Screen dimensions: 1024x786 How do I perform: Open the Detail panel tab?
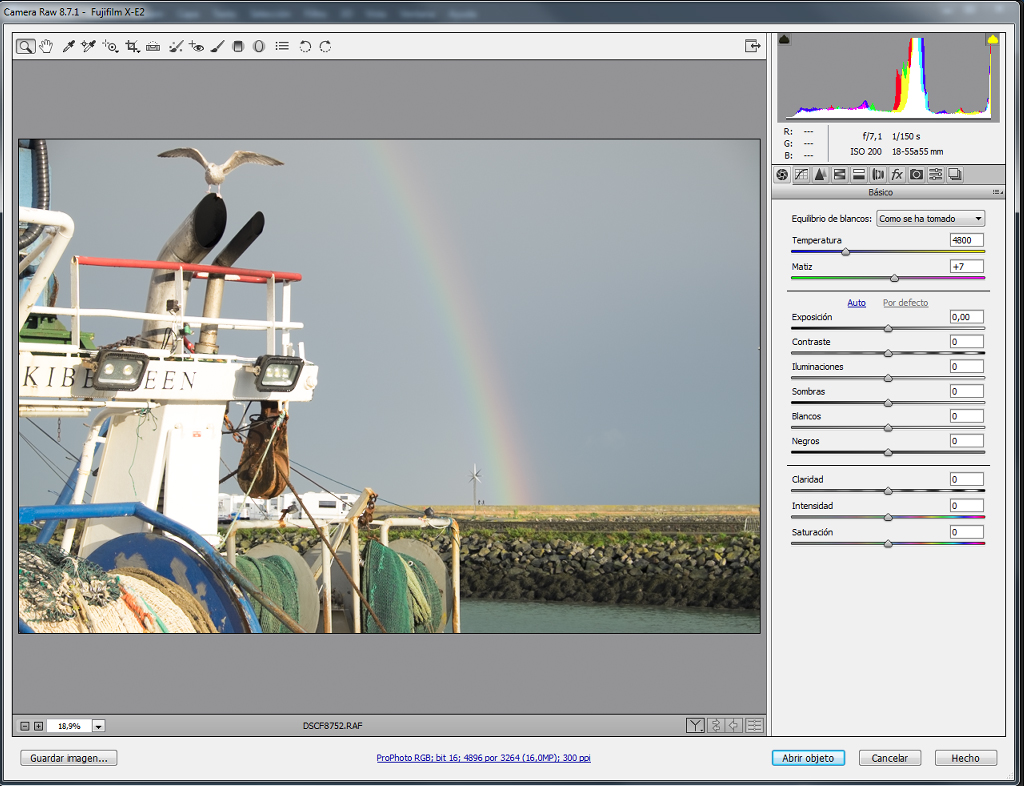tap(820, 174)
